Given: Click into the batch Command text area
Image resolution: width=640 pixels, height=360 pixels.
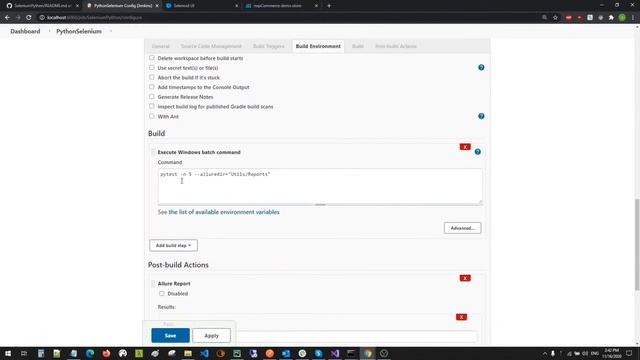Looking at the screenshot, I should click(320, 186).
